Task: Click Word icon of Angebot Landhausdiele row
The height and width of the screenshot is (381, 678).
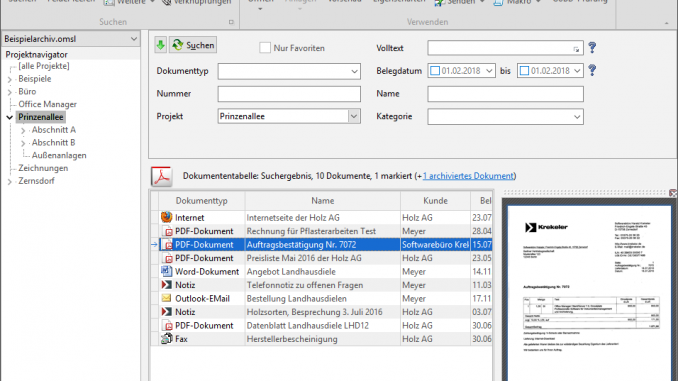Action: 166,271
